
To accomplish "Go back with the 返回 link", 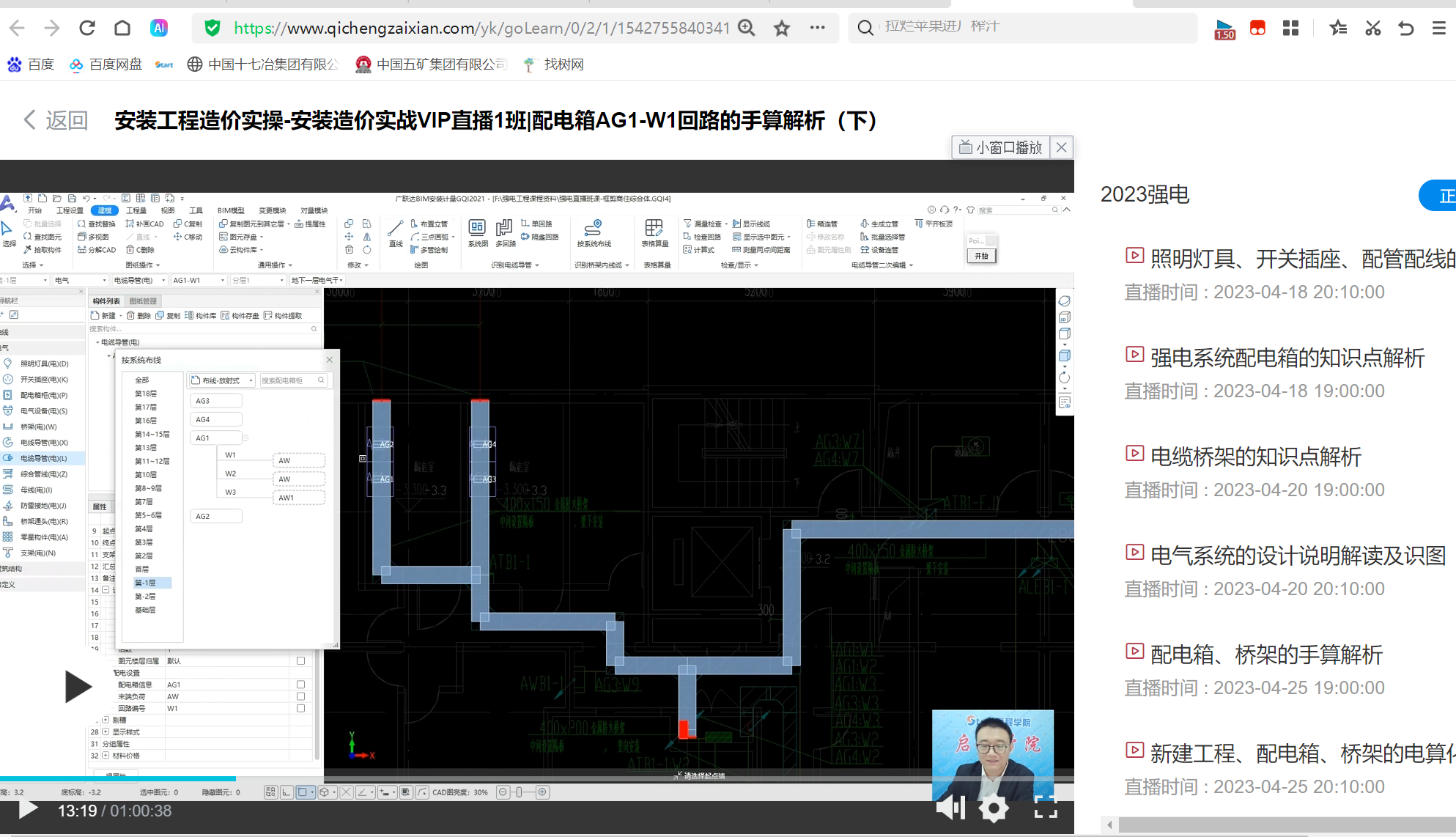I will click(x=56, y=120).
